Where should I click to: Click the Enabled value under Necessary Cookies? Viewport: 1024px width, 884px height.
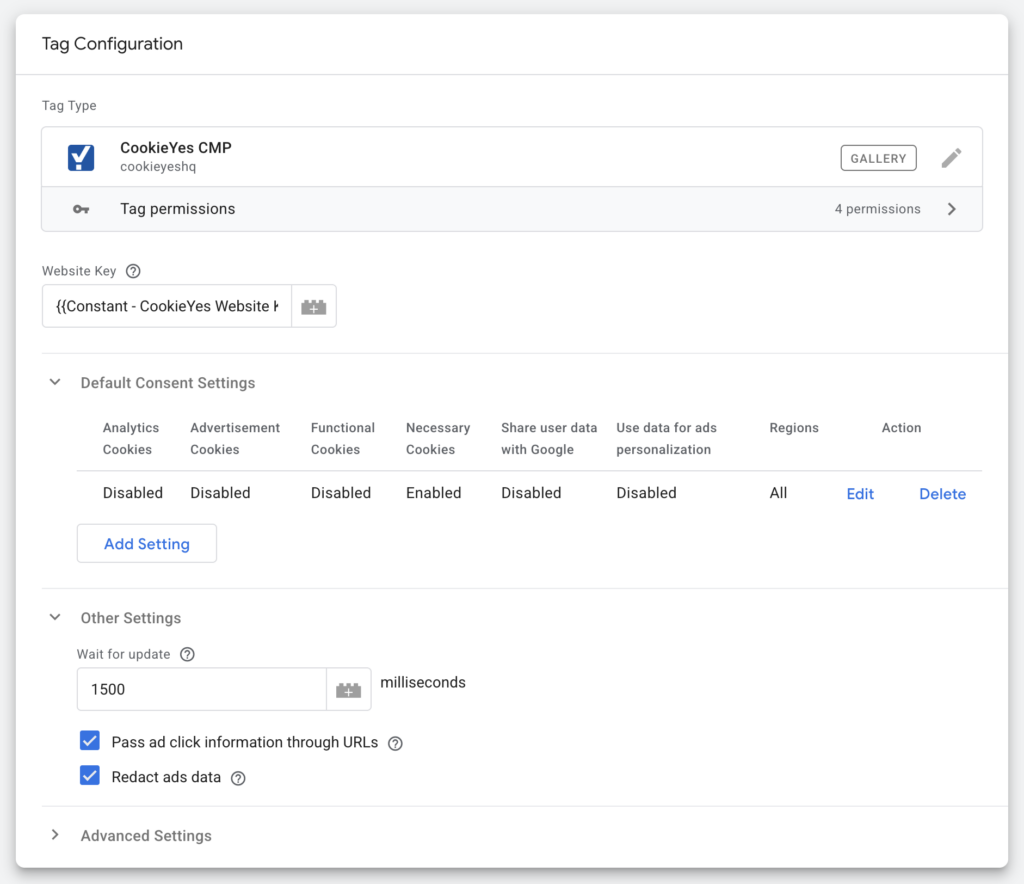434,493
